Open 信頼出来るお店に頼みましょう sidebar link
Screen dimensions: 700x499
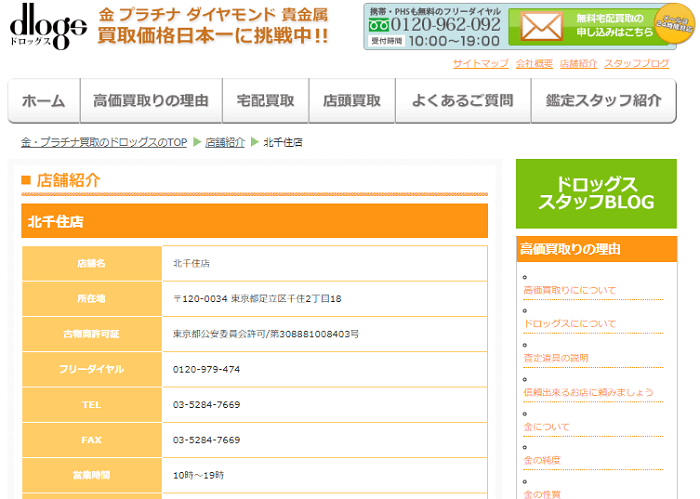[x=588, y=392]
